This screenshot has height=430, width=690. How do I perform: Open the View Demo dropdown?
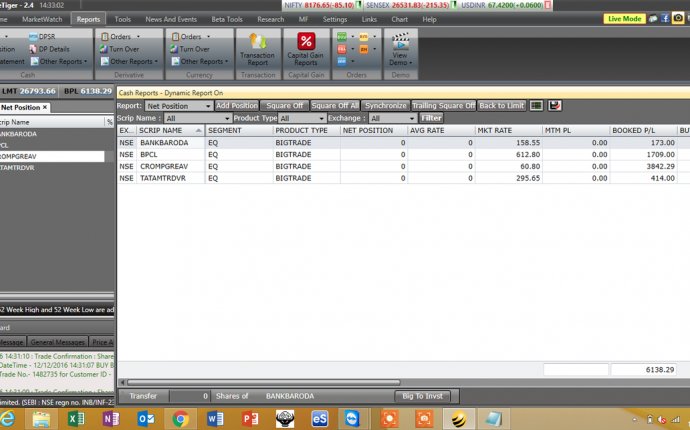[400, 49]
